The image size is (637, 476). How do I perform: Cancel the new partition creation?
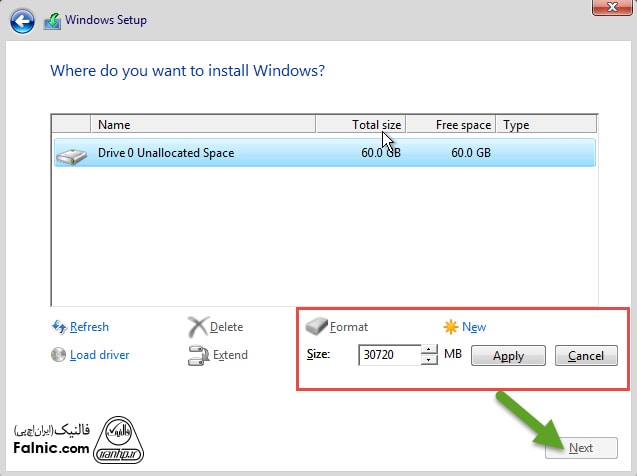tap(586, 356)
